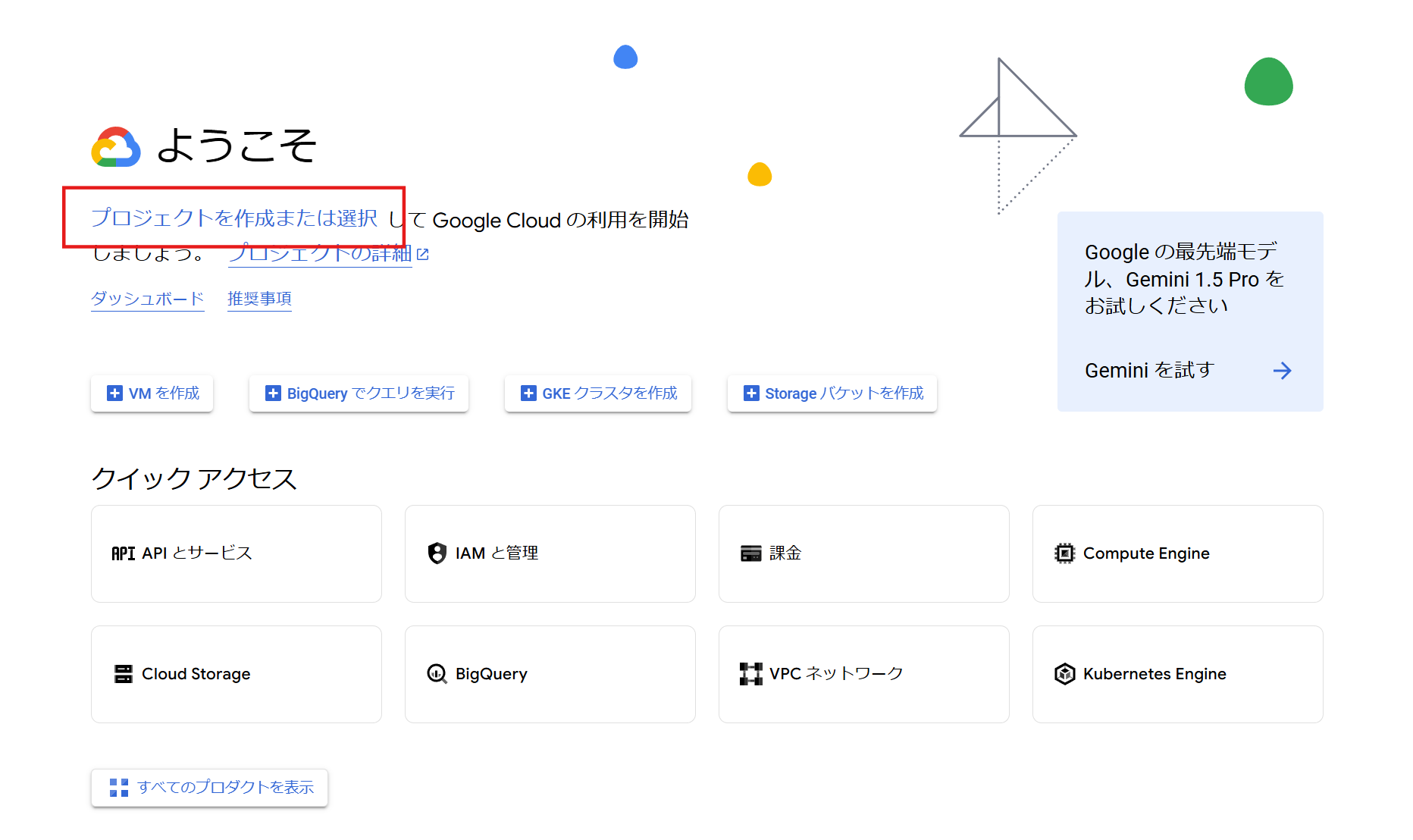Click the VPC network icon

click(x=751, y=674)
